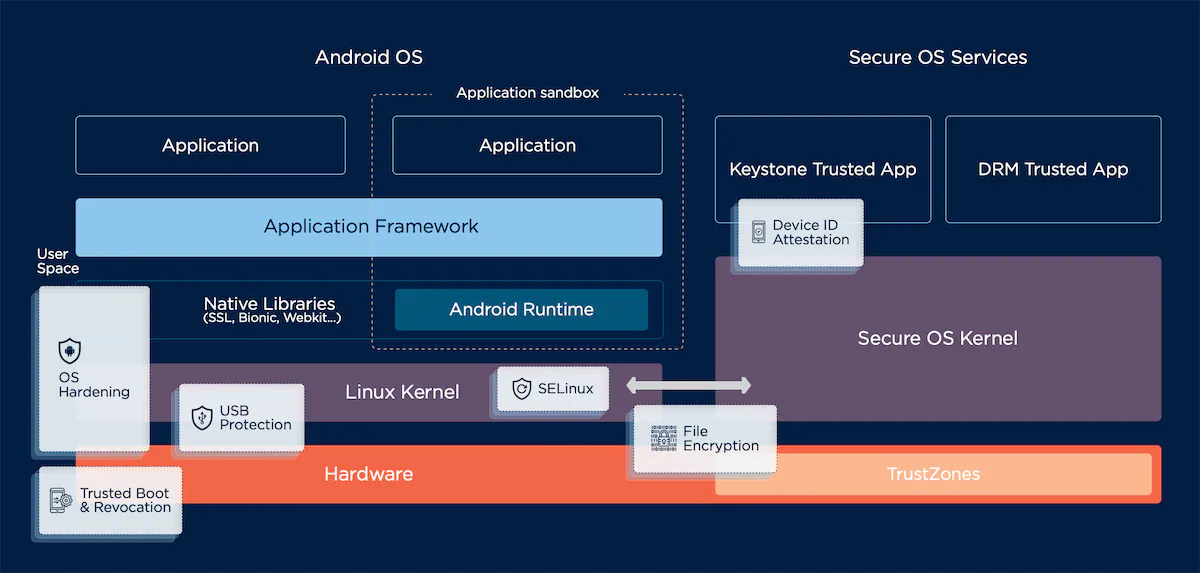Screen dimensions: 1200x573
Task: Click the TrustZones bar
Action: [934, 474]
